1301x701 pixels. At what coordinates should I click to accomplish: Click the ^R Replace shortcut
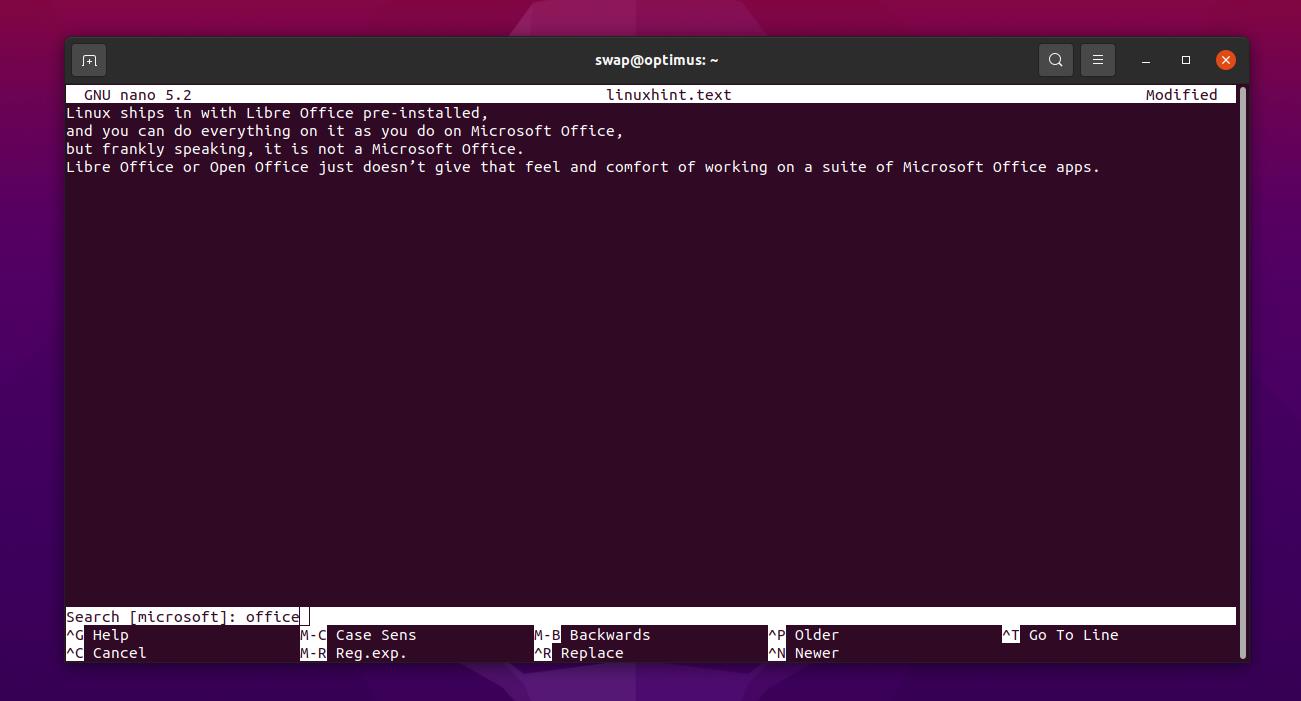pyautogui.click(x=579, y=653)
